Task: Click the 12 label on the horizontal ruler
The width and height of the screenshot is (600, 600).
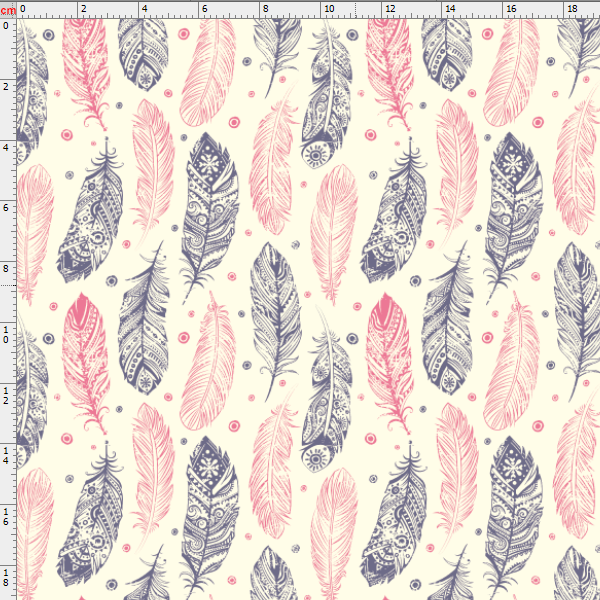Action: pos(390,9)
